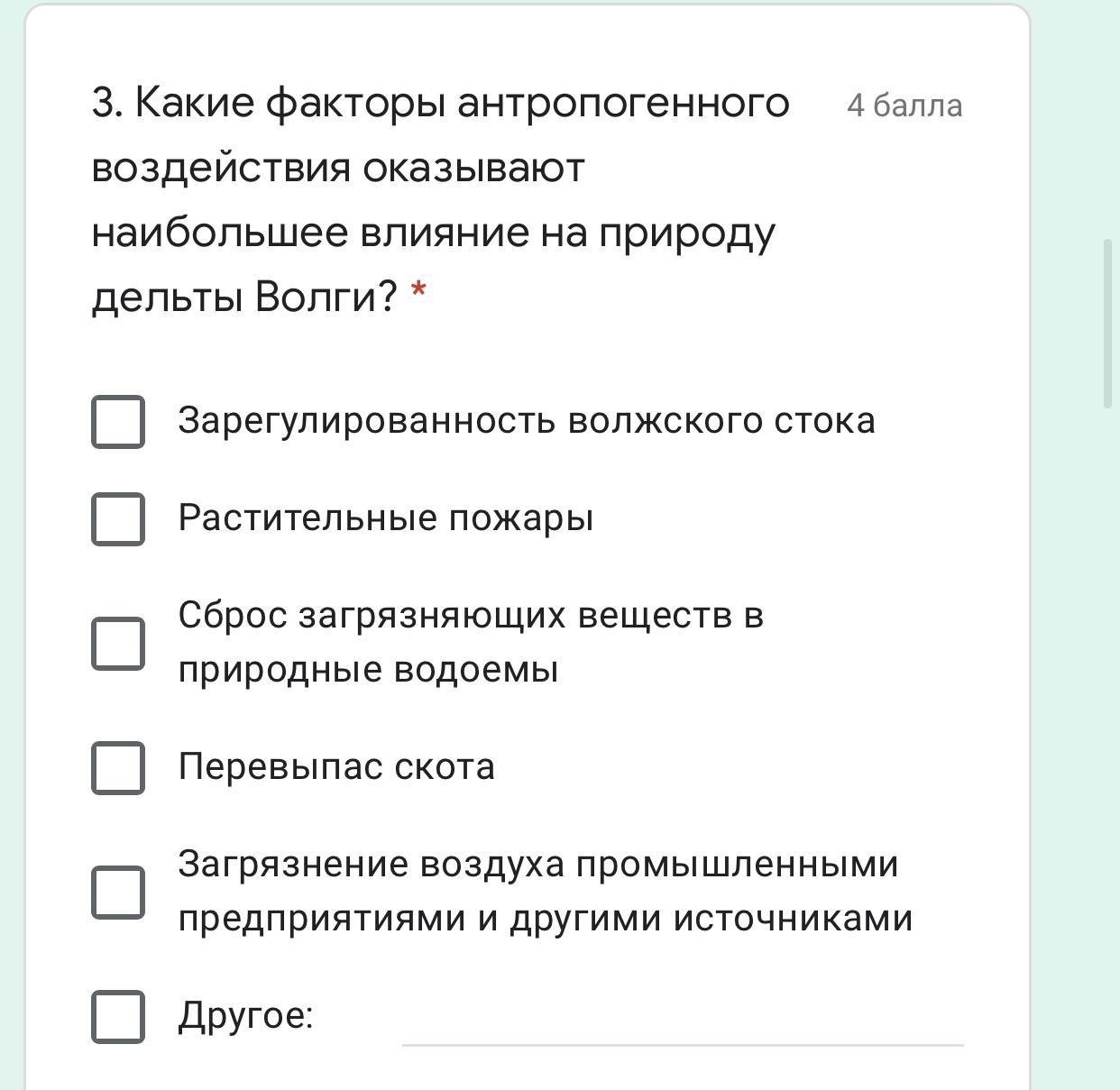Click the 4 балла points label
The image size is (1120, 1090).
pyautogui.click(x=904, y=105)
